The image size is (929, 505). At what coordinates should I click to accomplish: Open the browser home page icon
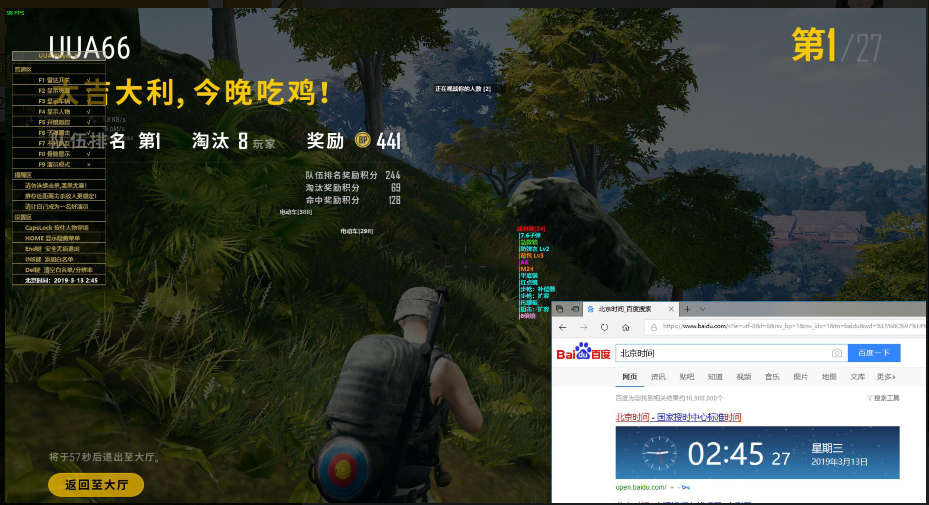click(626, 327)
